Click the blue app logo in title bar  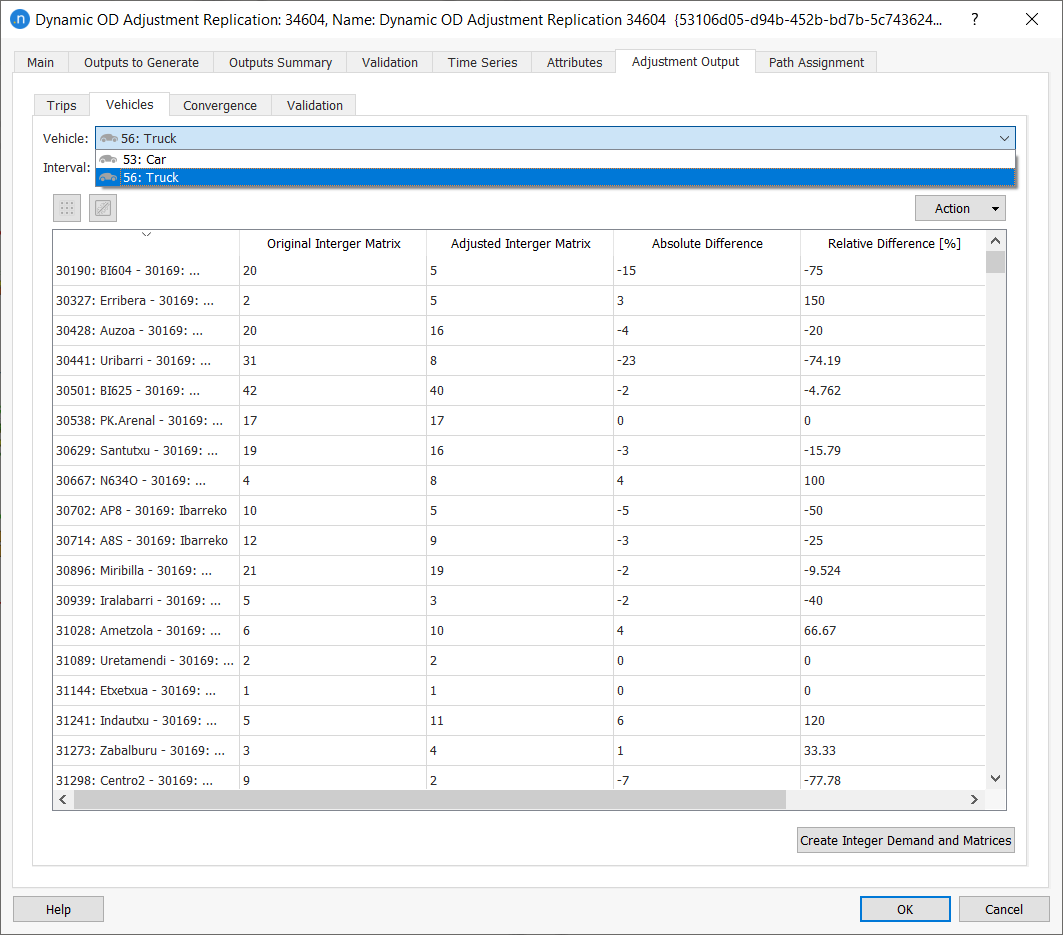point(19,19)
